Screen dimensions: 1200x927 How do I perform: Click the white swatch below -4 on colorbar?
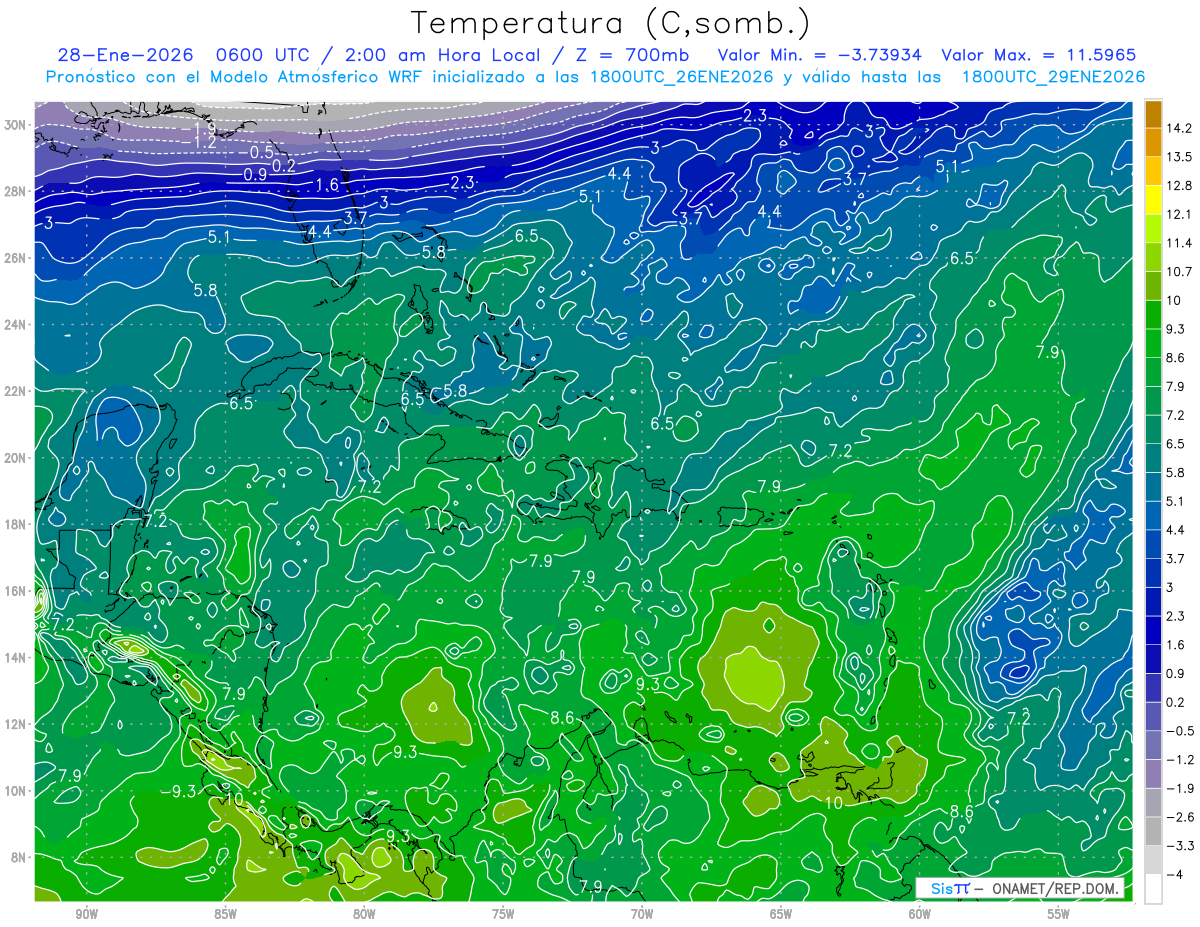click(1153, 889)
